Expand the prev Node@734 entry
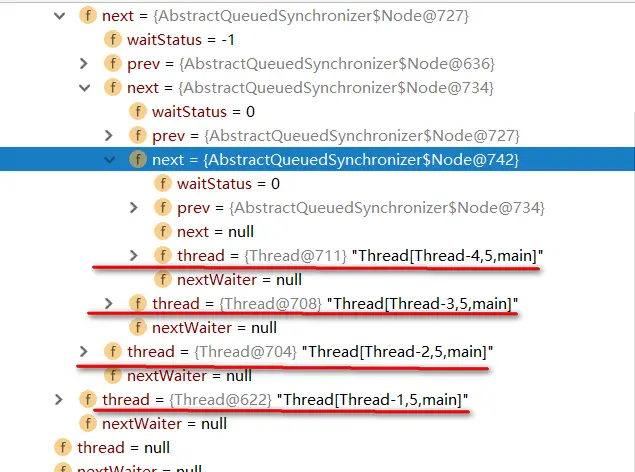 134,208
